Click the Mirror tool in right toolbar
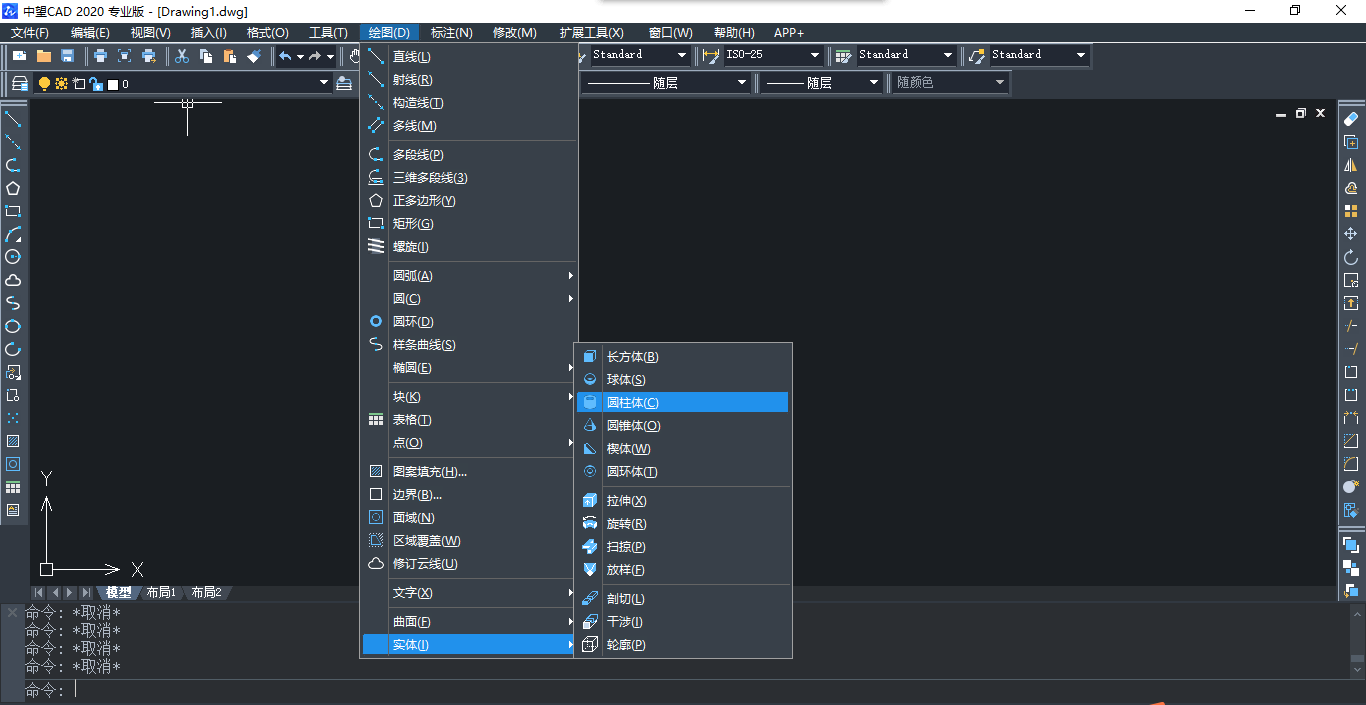 pyautogui.click(x=1351, y=165)
